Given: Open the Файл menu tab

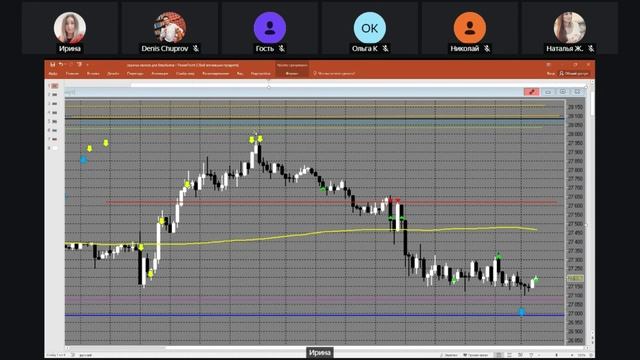Looking at the screenshot, I should tap(53, 73).
